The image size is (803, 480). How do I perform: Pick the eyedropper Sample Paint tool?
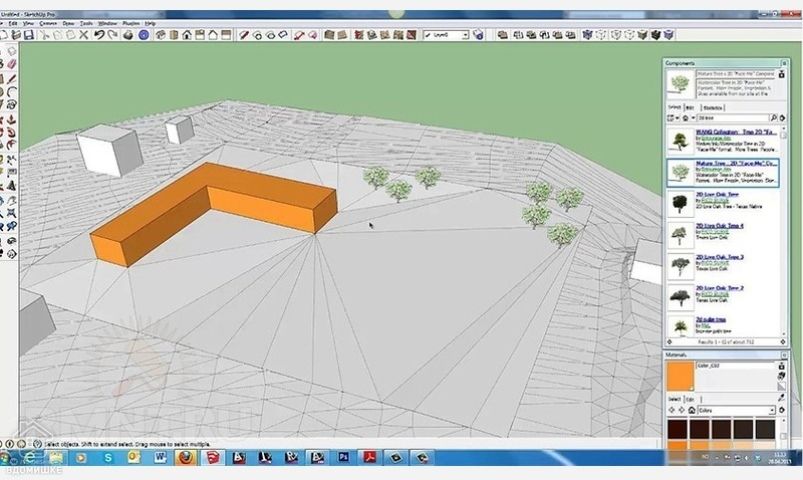(x=783, y=396)
